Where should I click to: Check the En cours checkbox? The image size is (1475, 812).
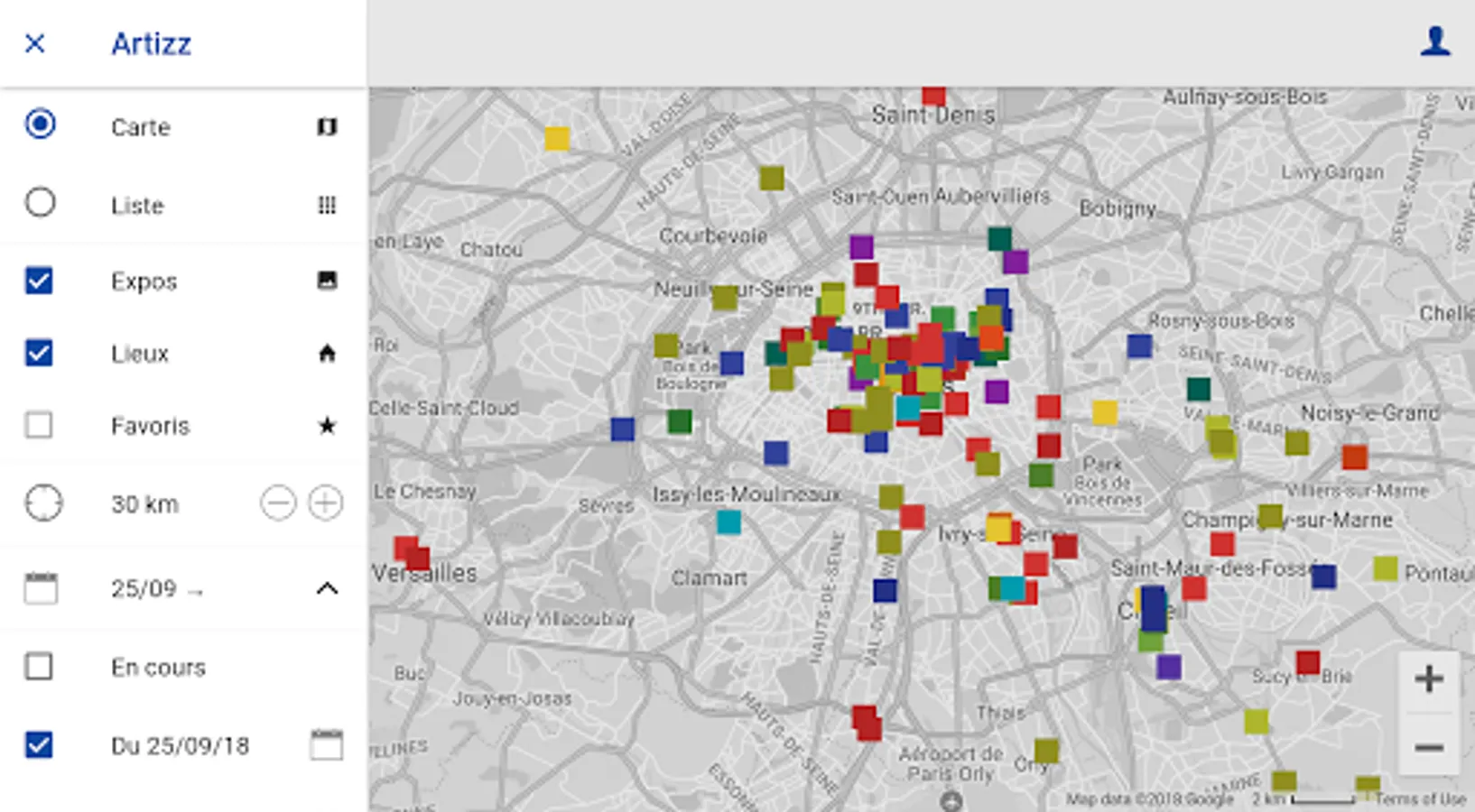coord(39,667)
